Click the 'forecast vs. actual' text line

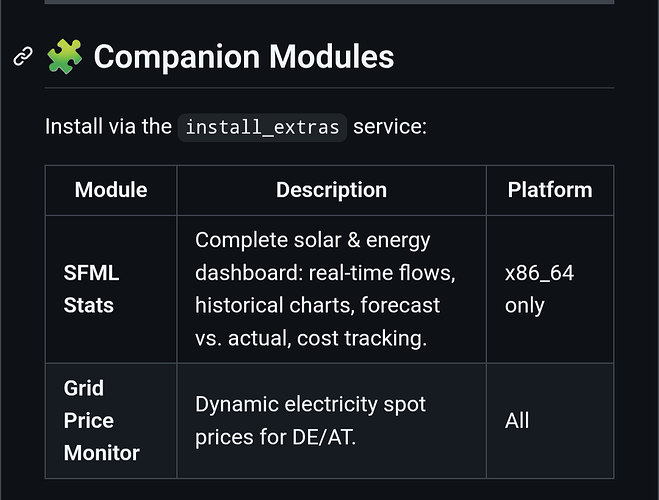point(317,321)
